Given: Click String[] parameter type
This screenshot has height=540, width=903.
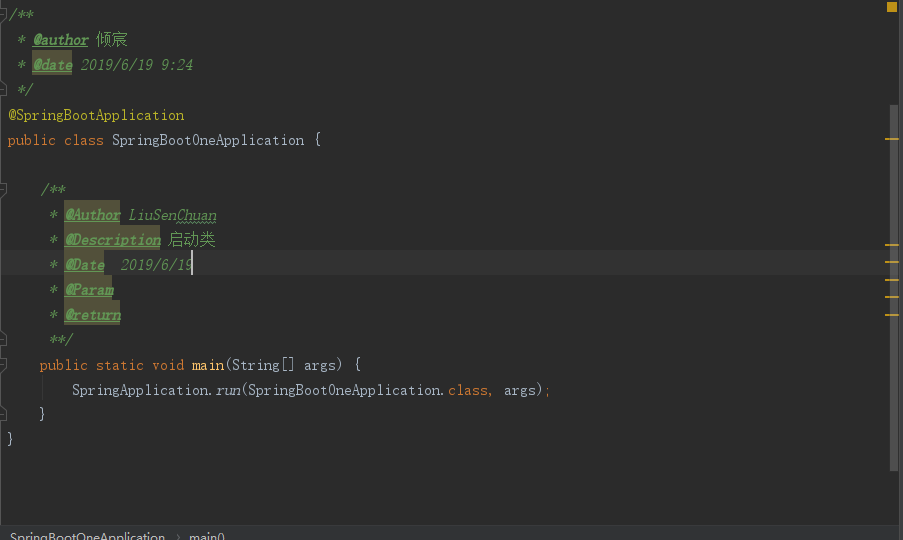Looking at the screenshot, I should tap(263, 365).
